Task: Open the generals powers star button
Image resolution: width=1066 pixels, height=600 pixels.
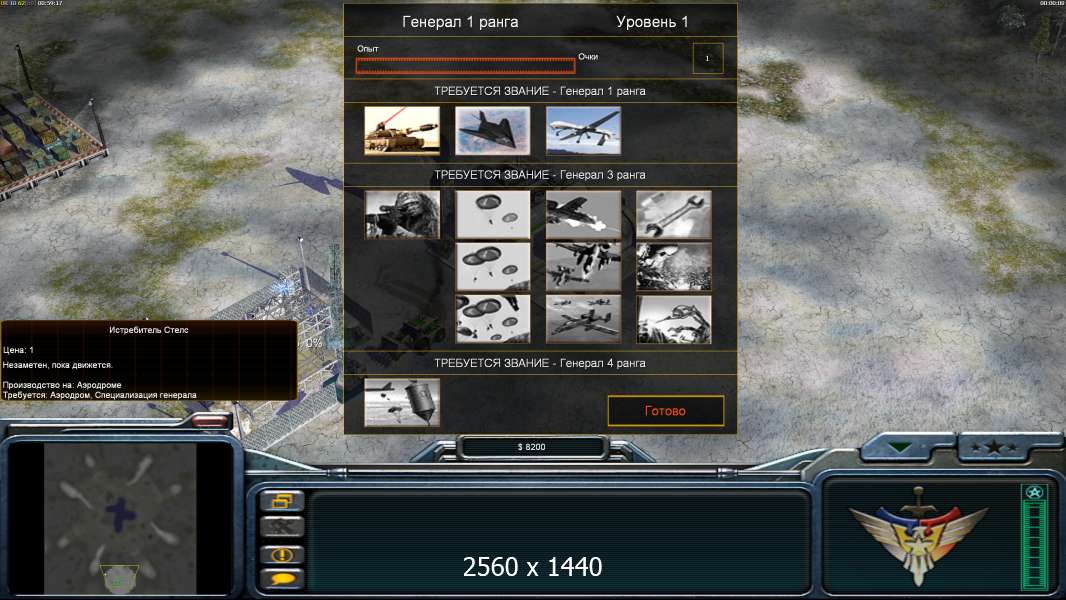Action: click(994, 447)
